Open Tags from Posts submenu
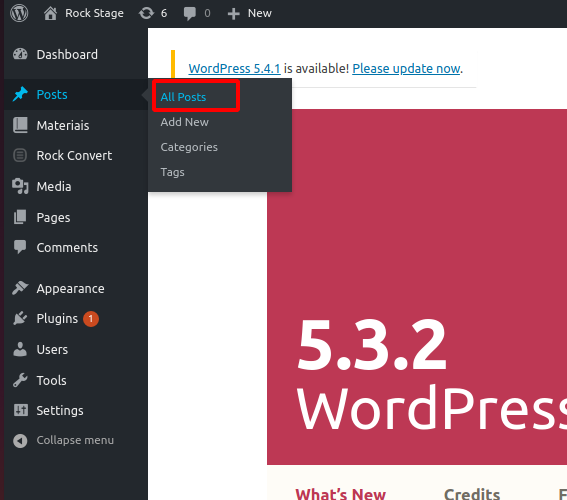 [172, 172]
